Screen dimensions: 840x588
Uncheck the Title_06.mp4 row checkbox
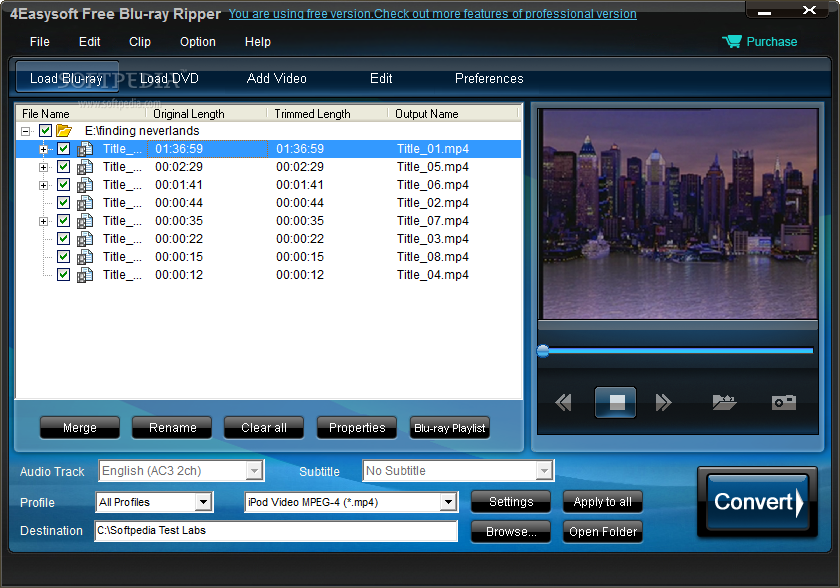[x=63, y=184]
